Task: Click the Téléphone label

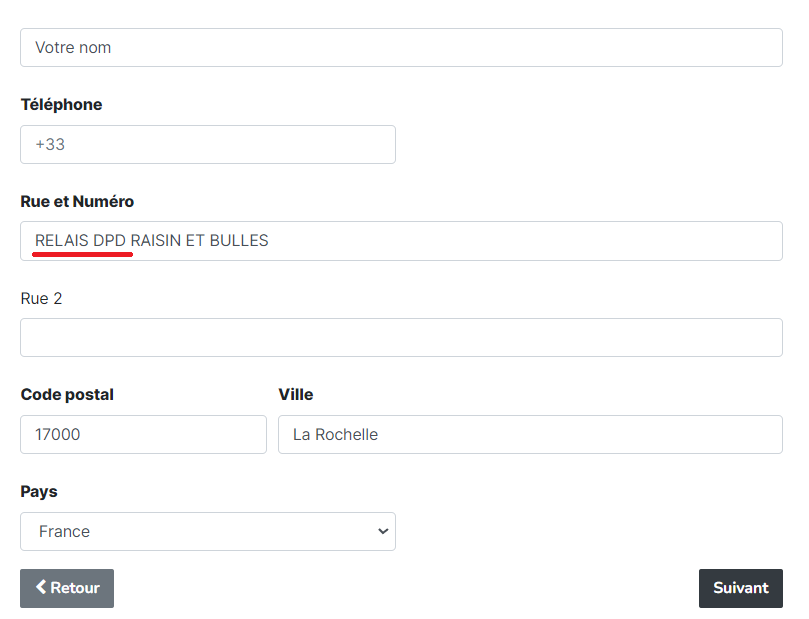Action: (61, 105)
